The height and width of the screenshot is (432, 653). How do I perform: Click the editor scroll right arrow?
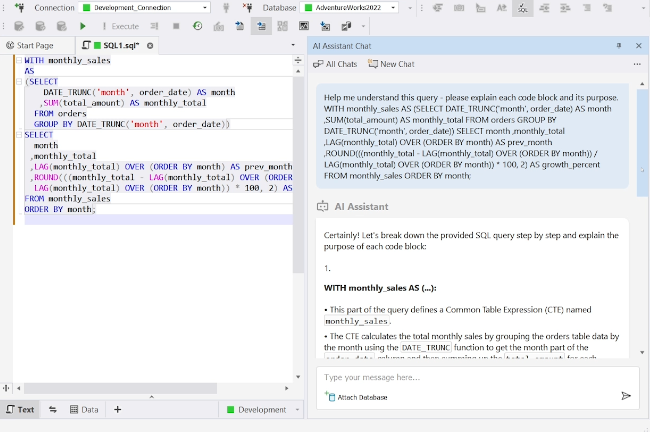[x=287, y=388]
